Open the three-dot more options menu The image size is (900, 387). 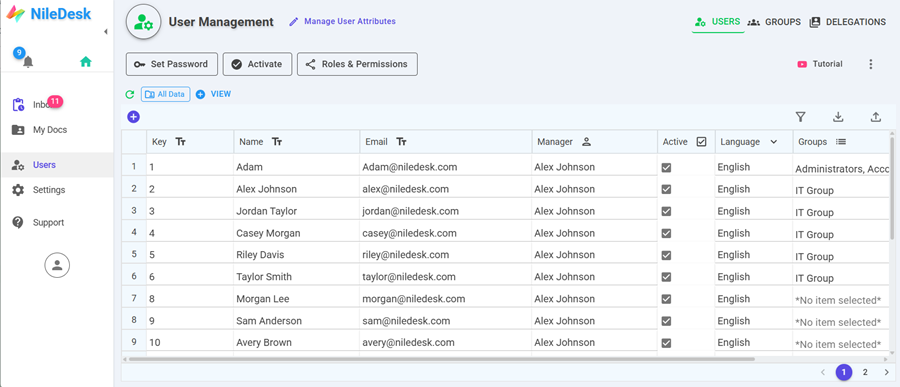[871, 64]
